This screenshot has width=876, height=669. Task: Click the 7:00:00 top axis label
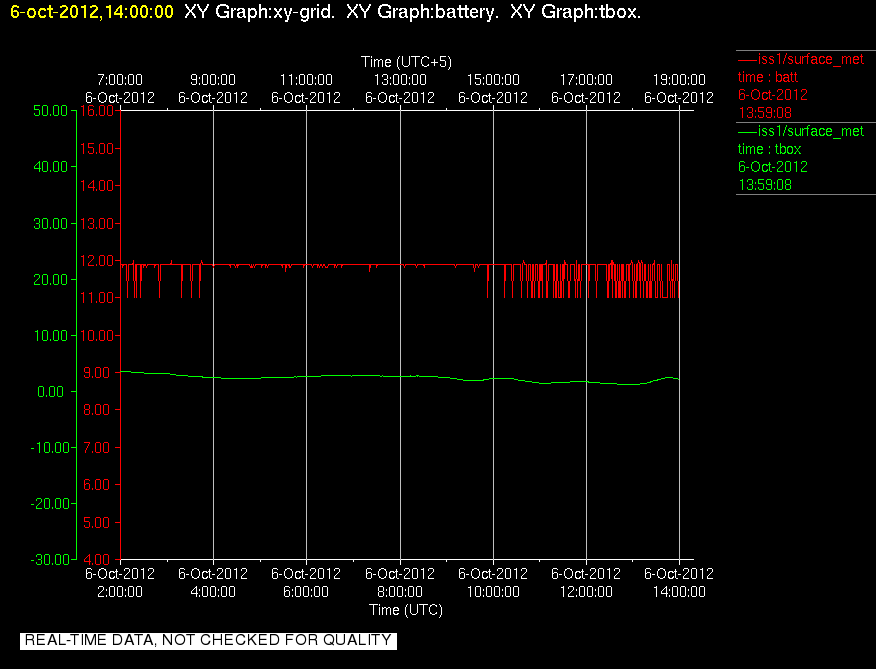[120, 80]
